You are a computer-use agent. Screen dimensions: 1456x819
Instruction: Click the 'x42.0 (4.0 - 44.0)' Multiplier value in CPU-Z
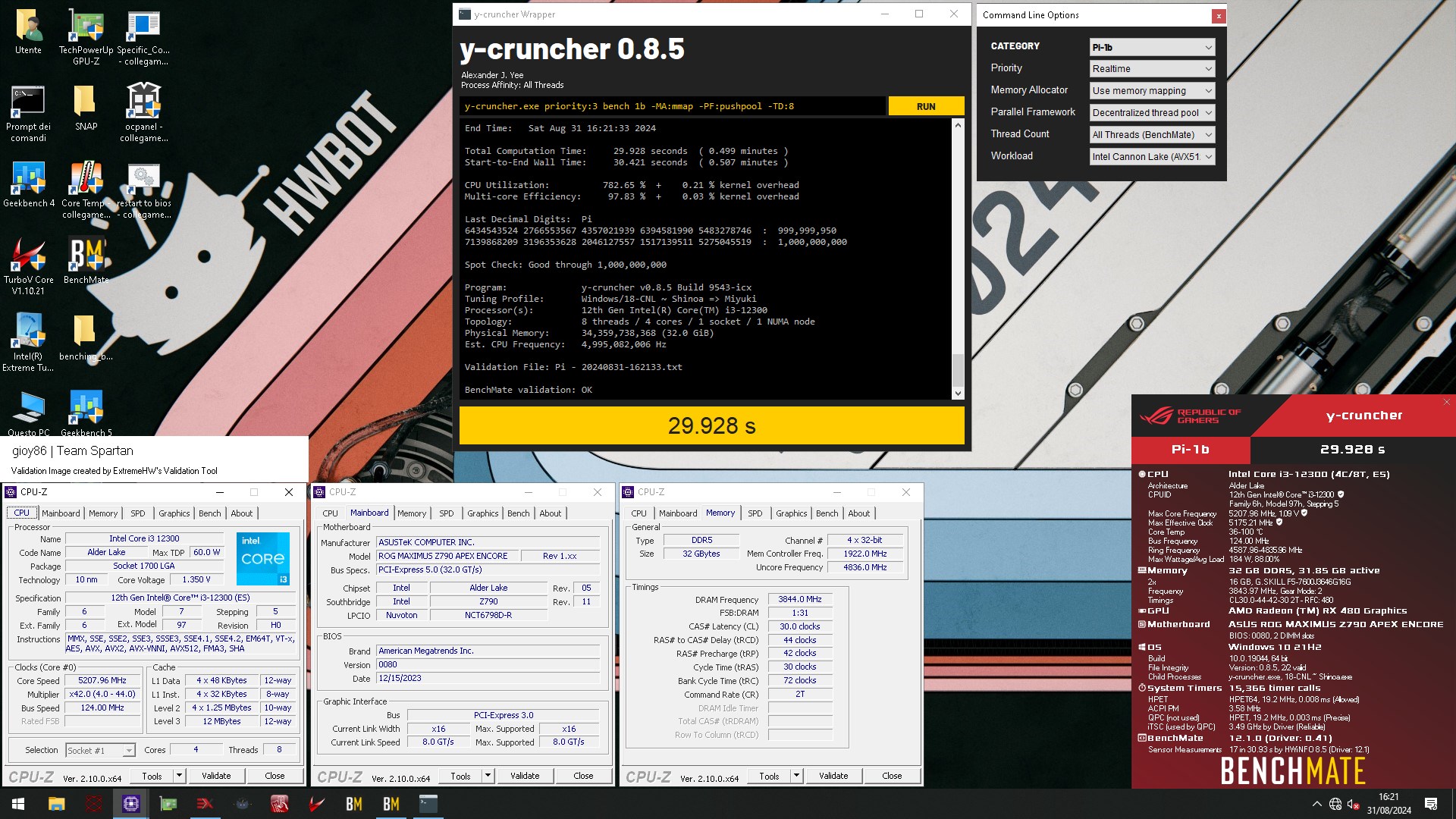pyautogui.click(x=102, y=695)
